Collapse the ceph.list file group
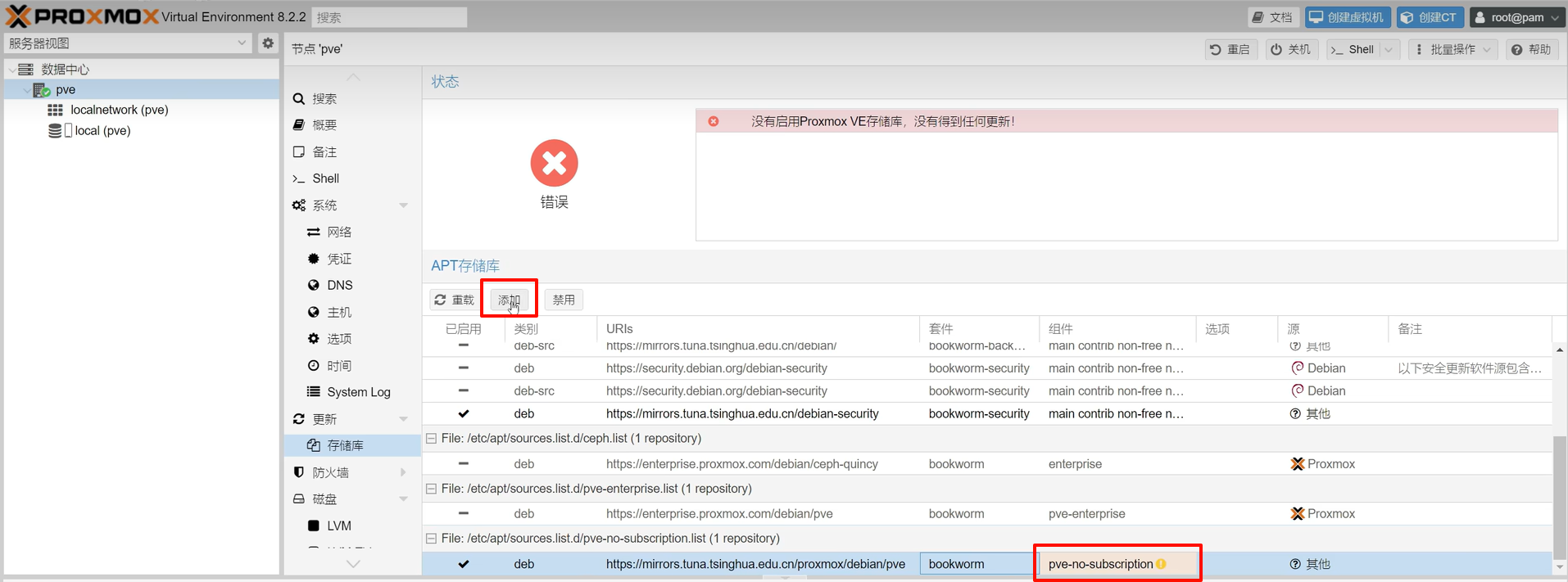Image resolution: width=1568 pixels, height=582 pixels. [x=431, y=439]
